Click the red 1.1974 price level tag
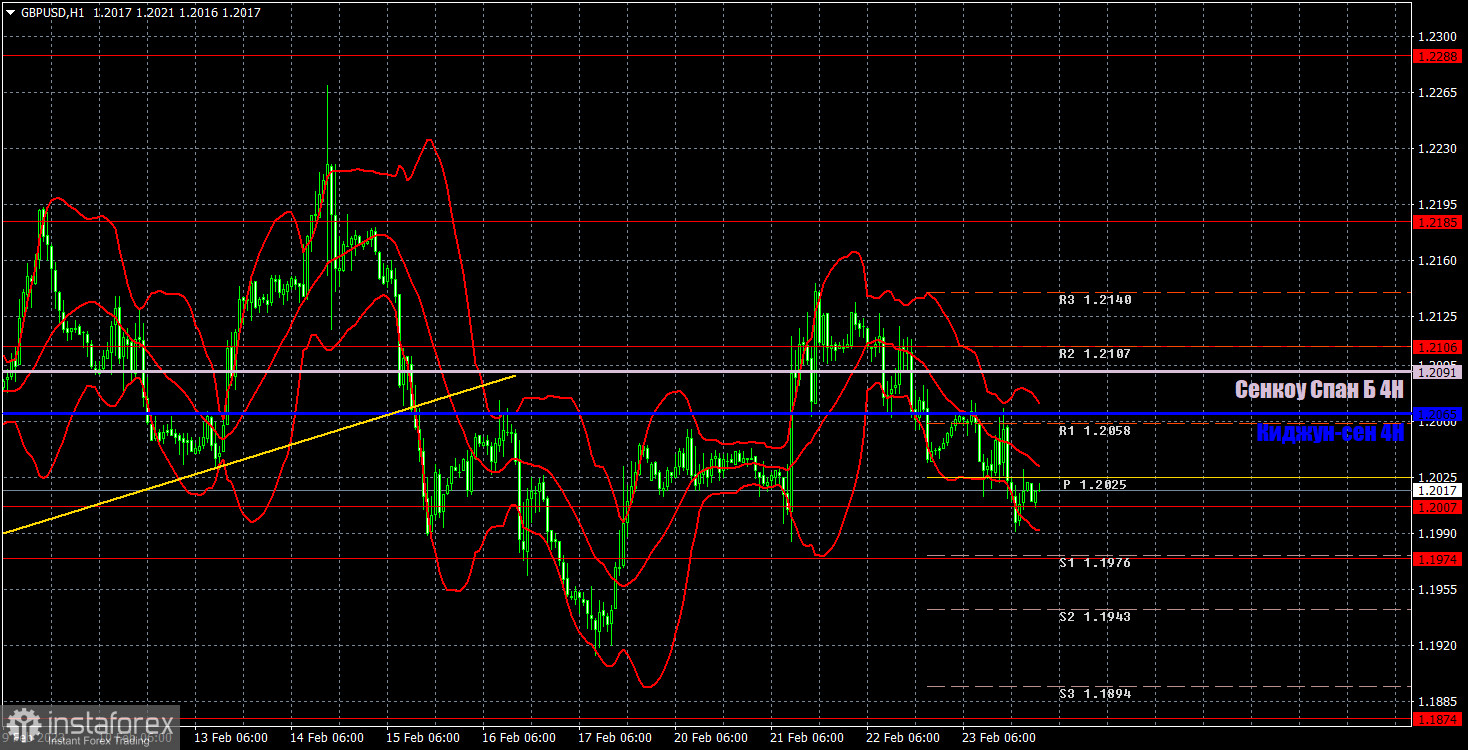This screenshot has width=1468, height=750. [x=1438, y=558]
